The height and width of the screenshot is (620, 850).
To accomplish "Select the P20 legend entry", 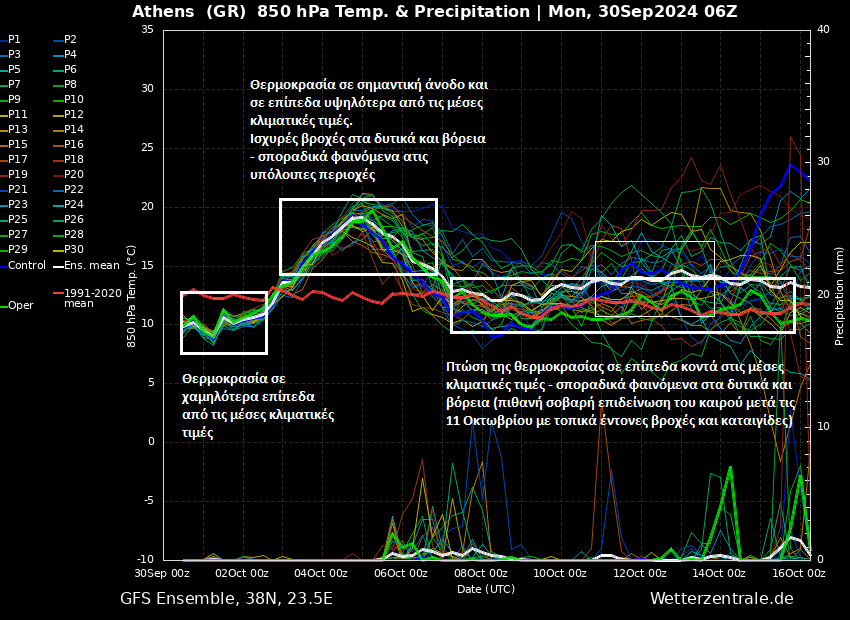I will (x=74, y=175).
